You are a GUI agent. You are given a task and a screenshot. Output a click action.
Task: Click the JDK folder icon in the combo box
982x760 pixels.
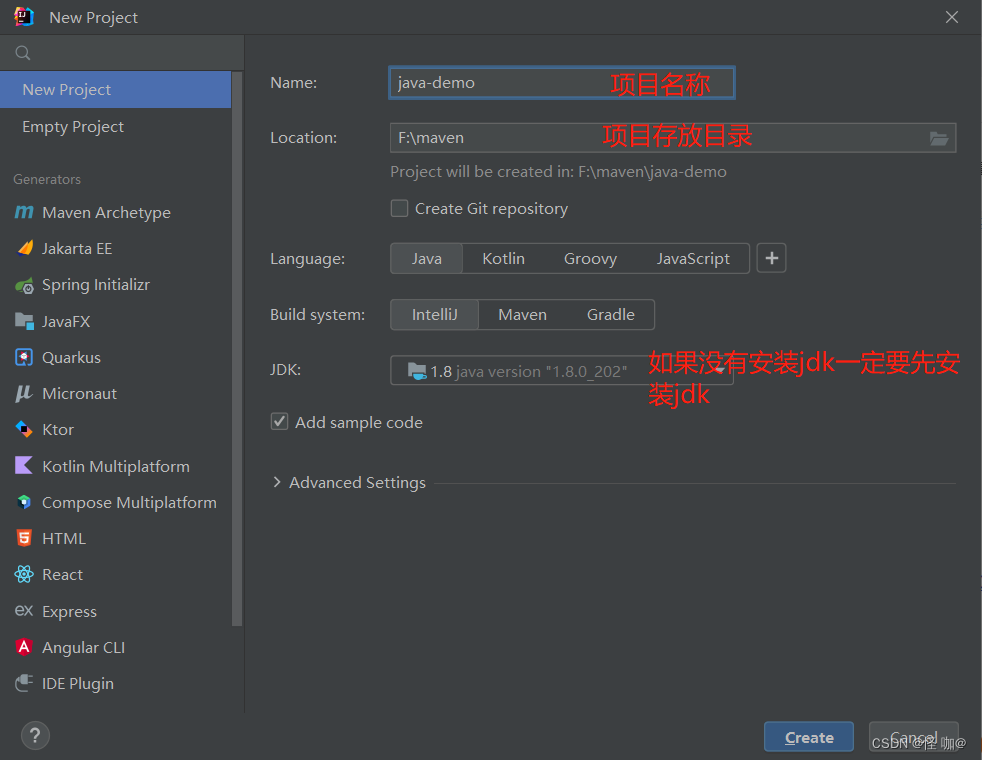pyautogui.click(x=417, y=371)
